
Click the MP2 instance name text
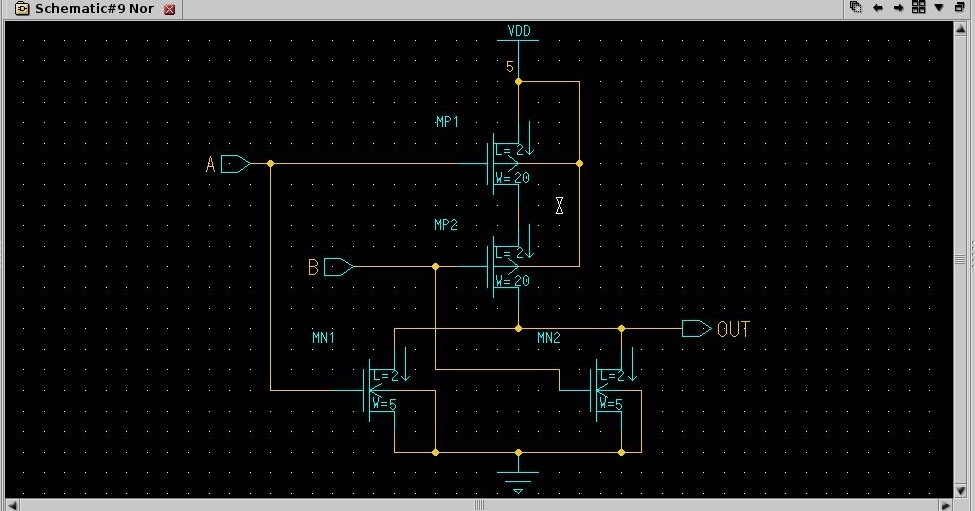446,224
